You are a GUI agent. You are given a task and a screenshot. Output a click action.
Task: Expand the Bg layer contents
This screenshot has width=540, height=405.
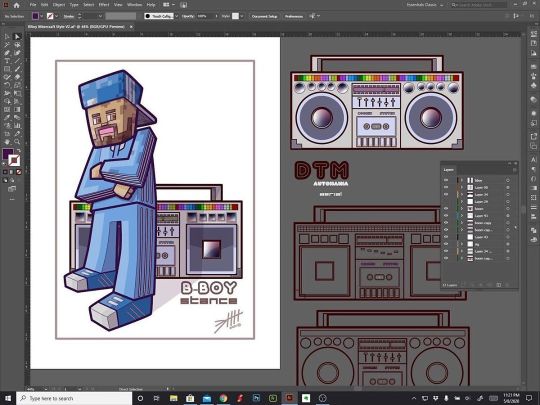click(462, 244)
